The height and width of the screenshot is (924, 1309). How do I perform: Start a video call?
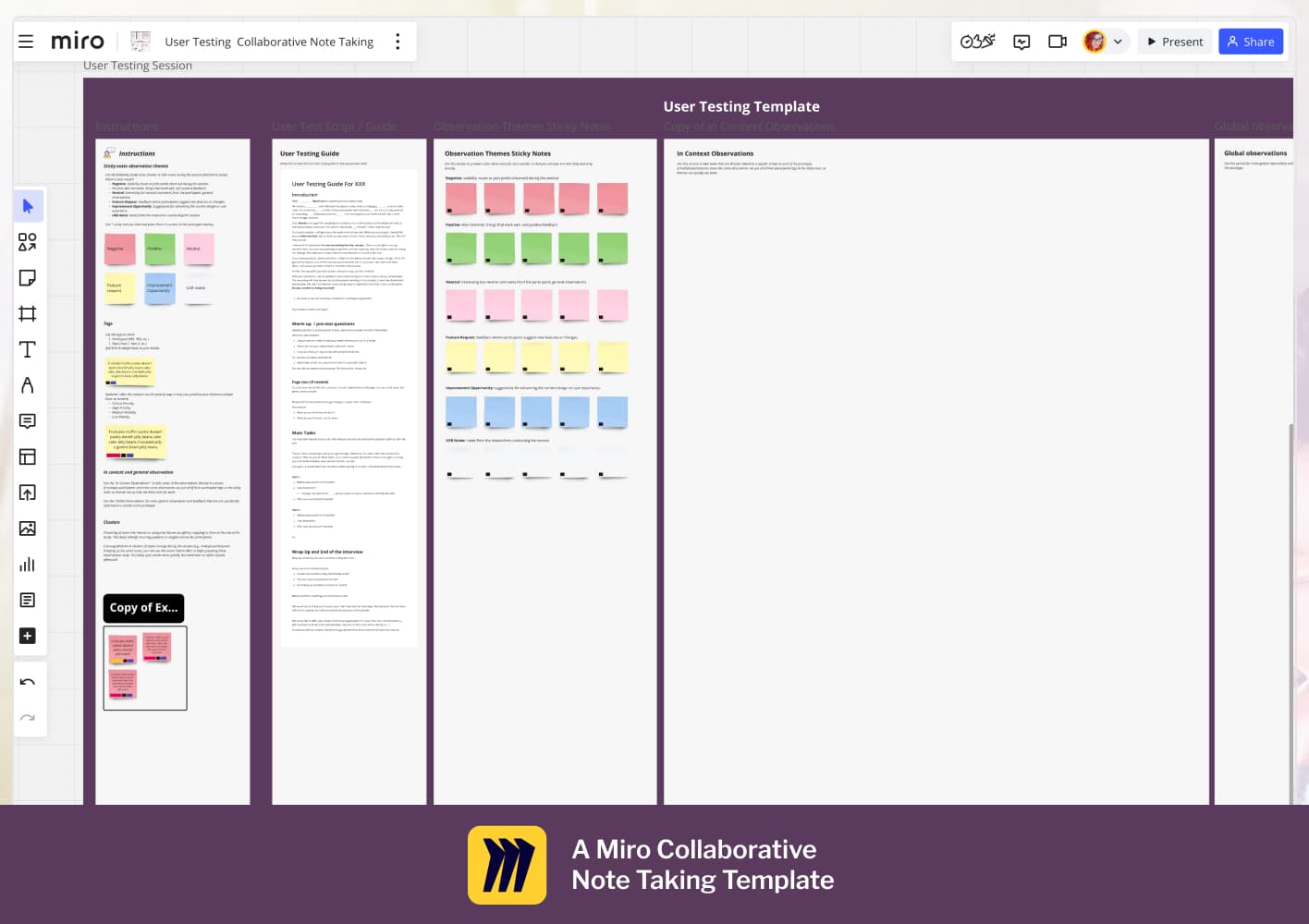1058,42
